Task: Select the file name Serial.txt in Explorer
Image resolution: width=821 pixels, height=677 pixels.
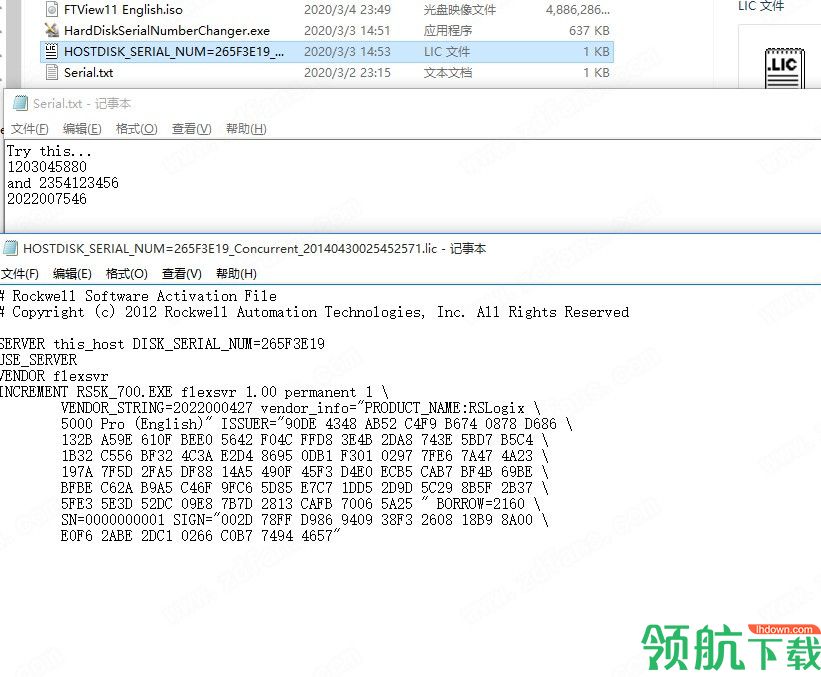Action: 88,72
